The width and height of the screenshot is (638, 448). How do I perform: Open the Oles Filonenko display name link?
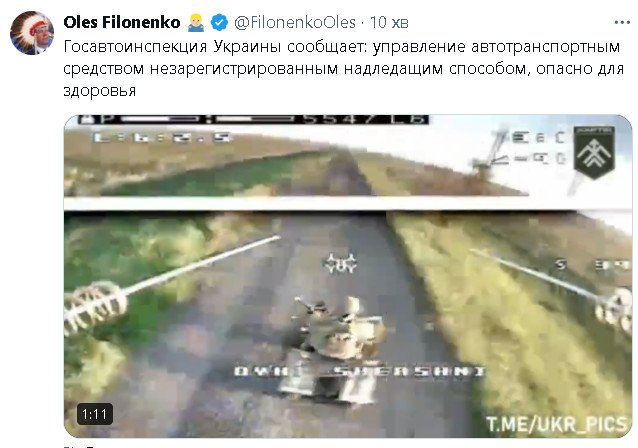[x=122, y=22]
